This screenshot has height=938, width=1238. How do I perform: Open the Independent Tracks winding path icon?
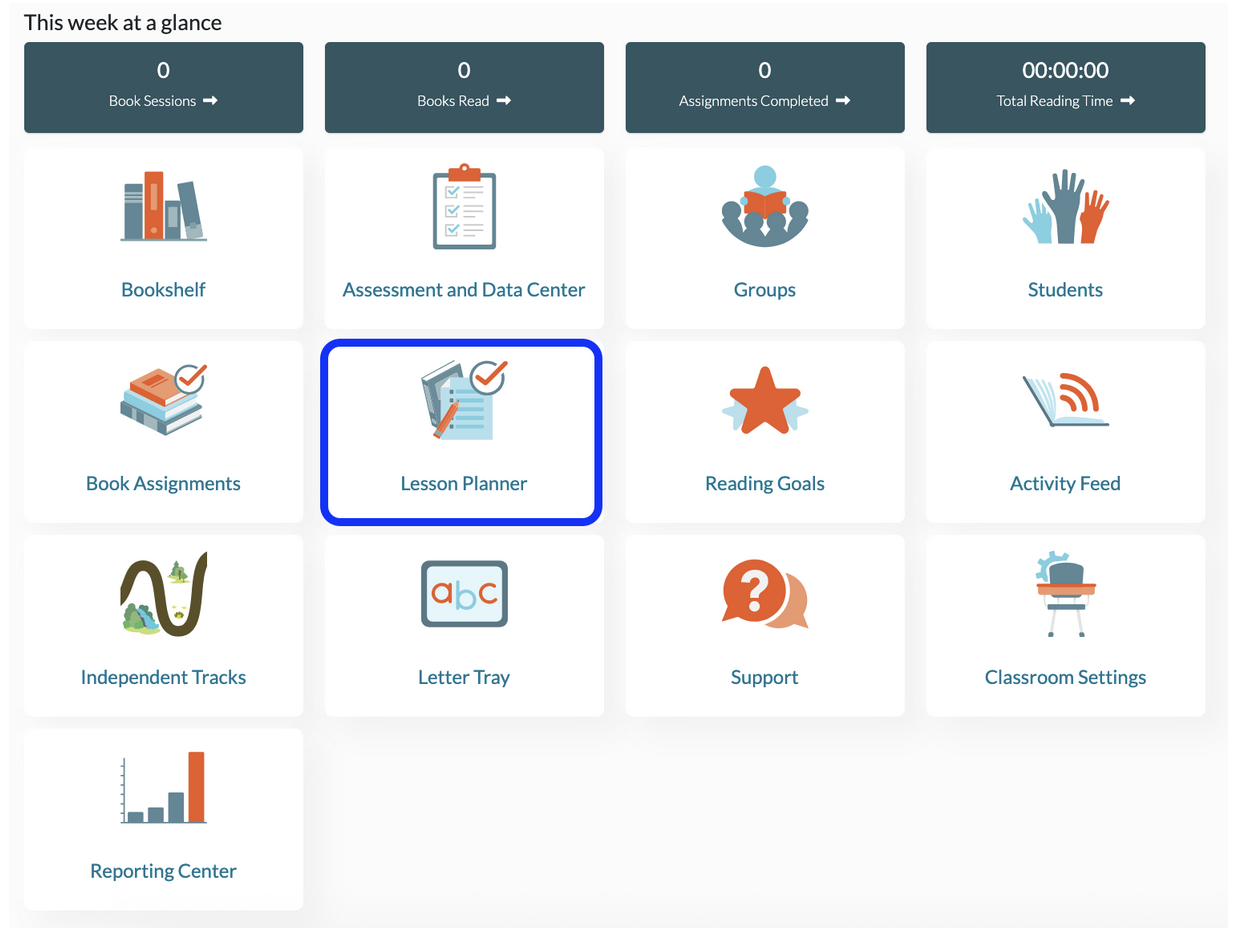[x=163, y=593]
